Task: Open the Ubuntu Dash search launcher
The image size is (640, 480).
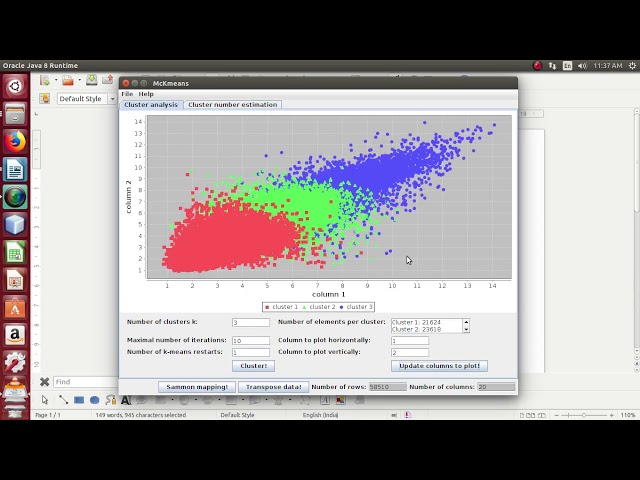Action: coord(15,86)
